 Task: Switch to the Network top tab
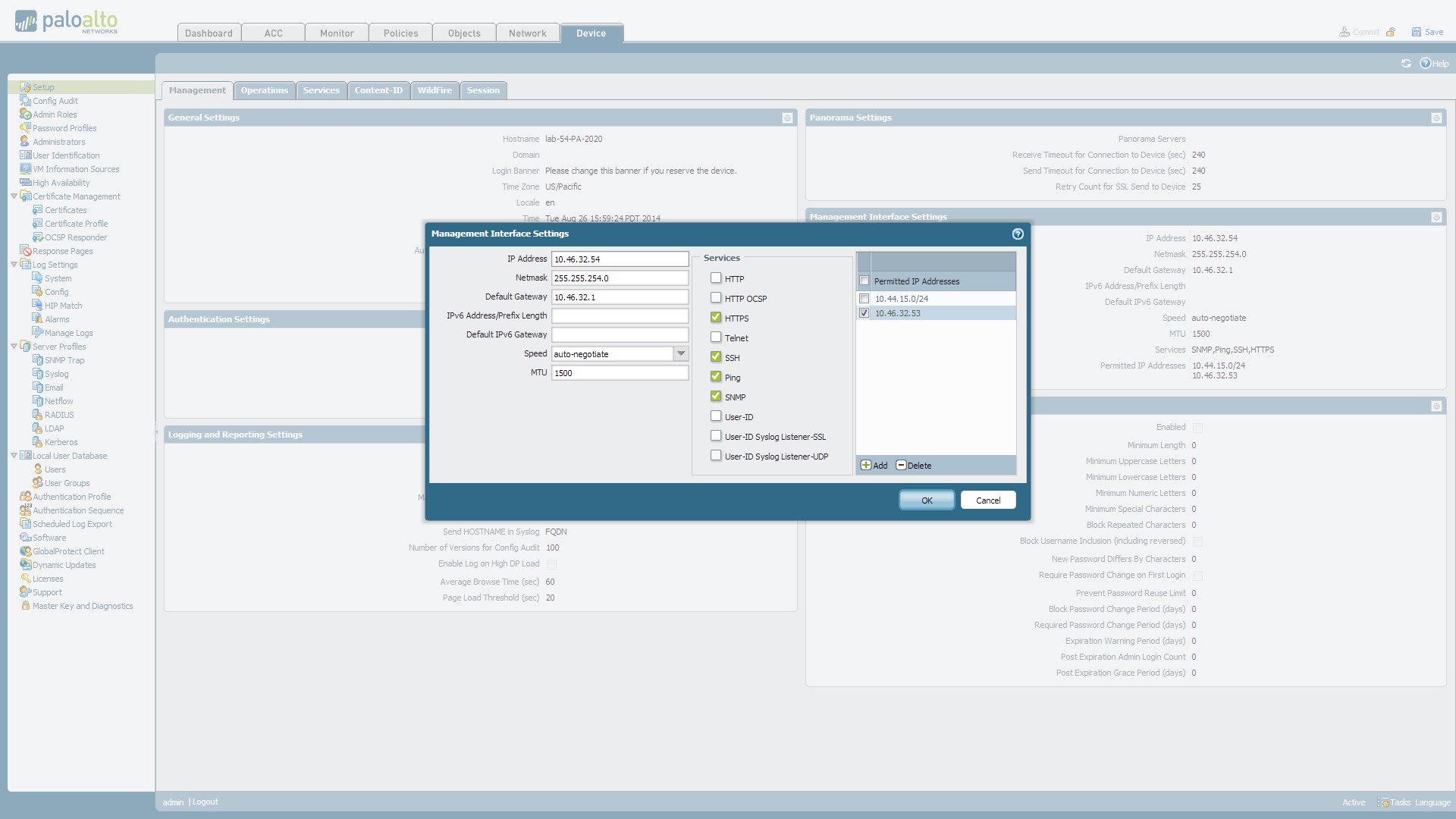527,33
